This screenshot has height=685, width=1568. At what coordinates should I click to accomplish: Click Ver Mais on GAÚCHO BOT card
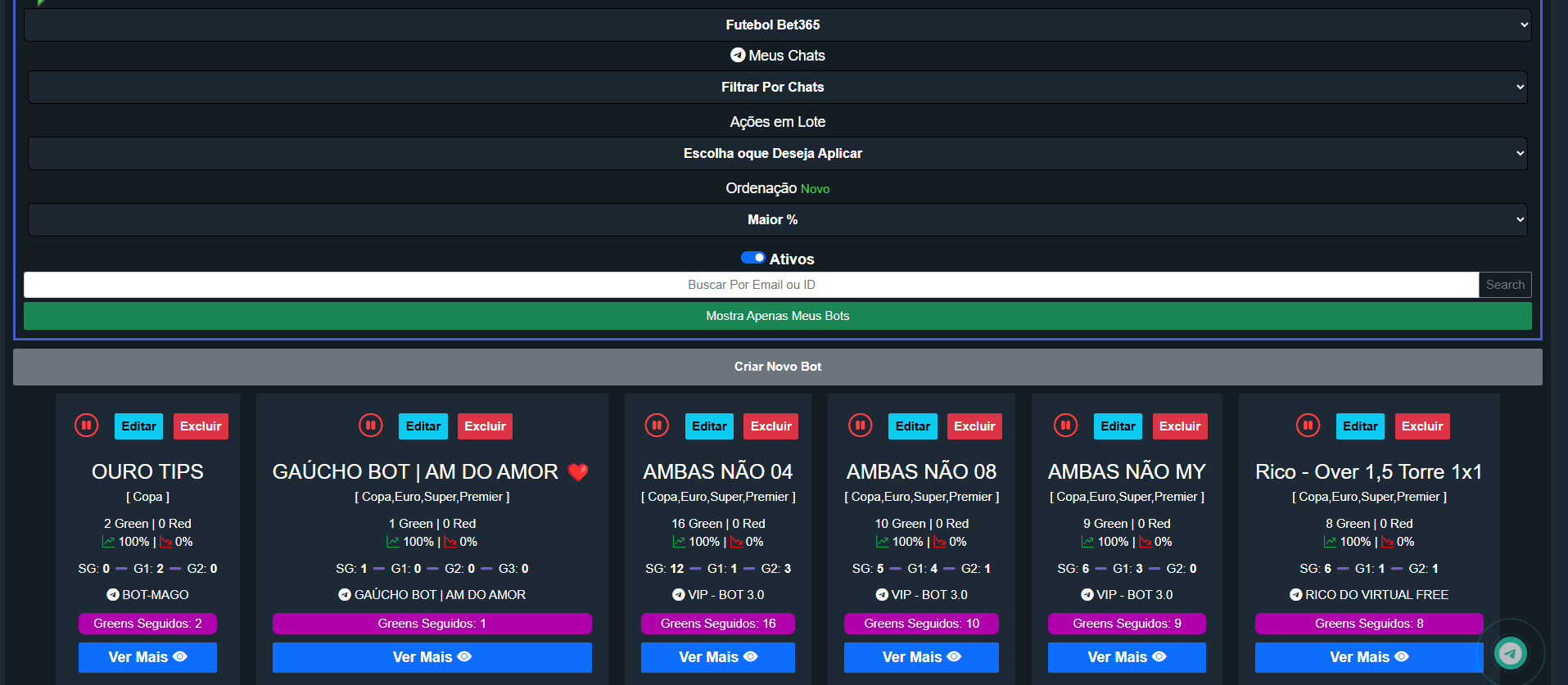coord(432,657)
